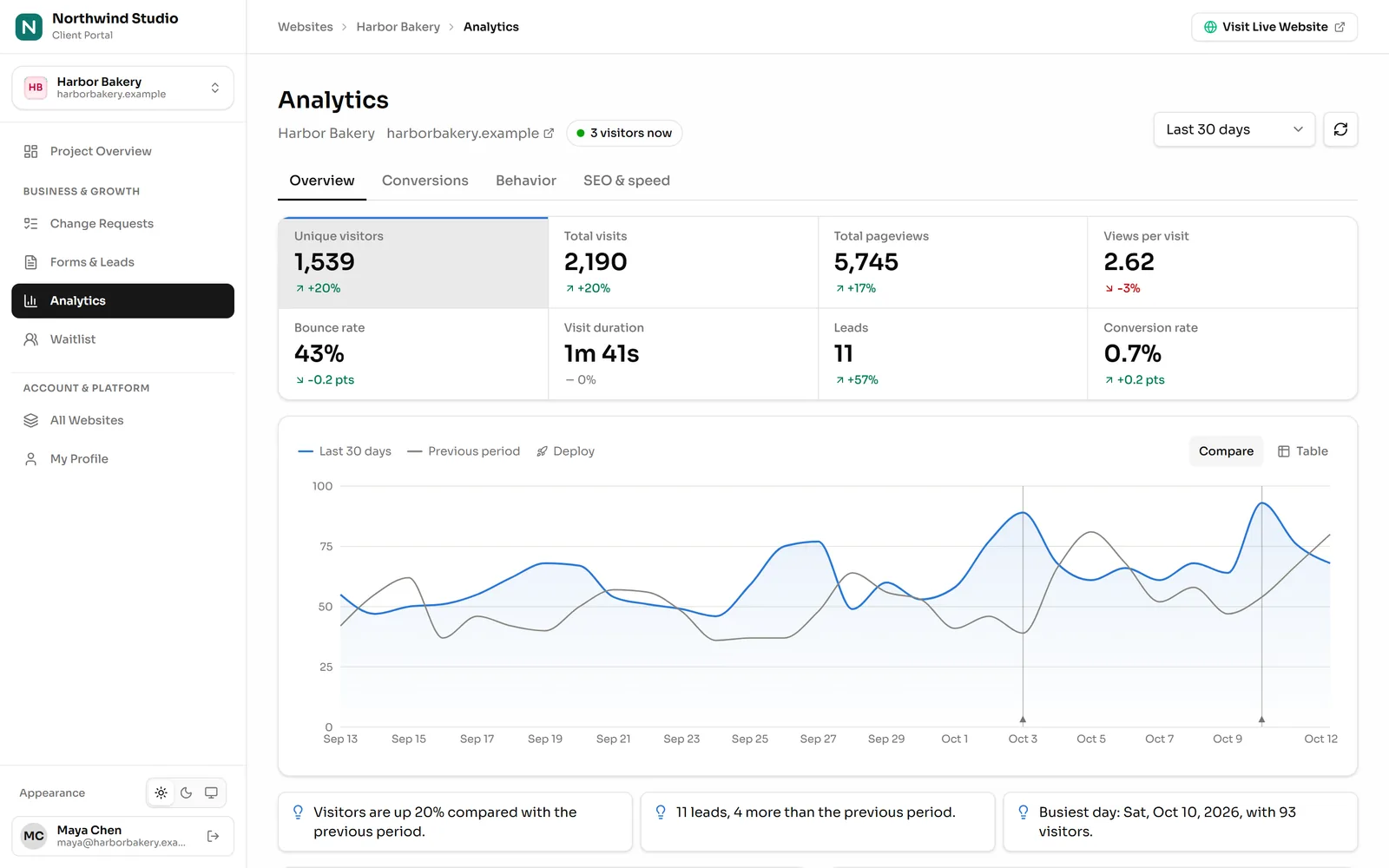Select the Conversion rate metric card
Viewport: 1389px width, 868px height.
click(x=1222, y=354)
